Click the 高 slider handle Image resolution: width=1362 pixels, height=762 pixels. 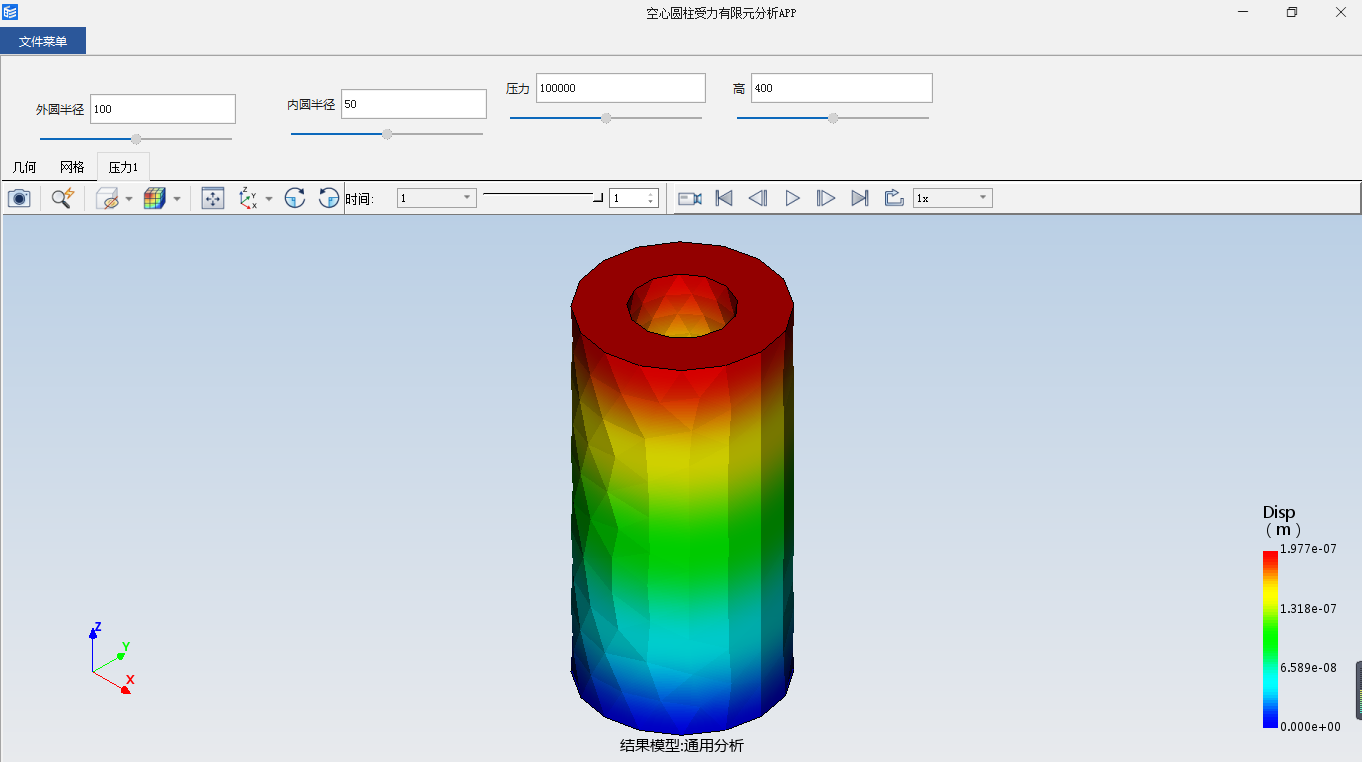click(x=833, y=118)
